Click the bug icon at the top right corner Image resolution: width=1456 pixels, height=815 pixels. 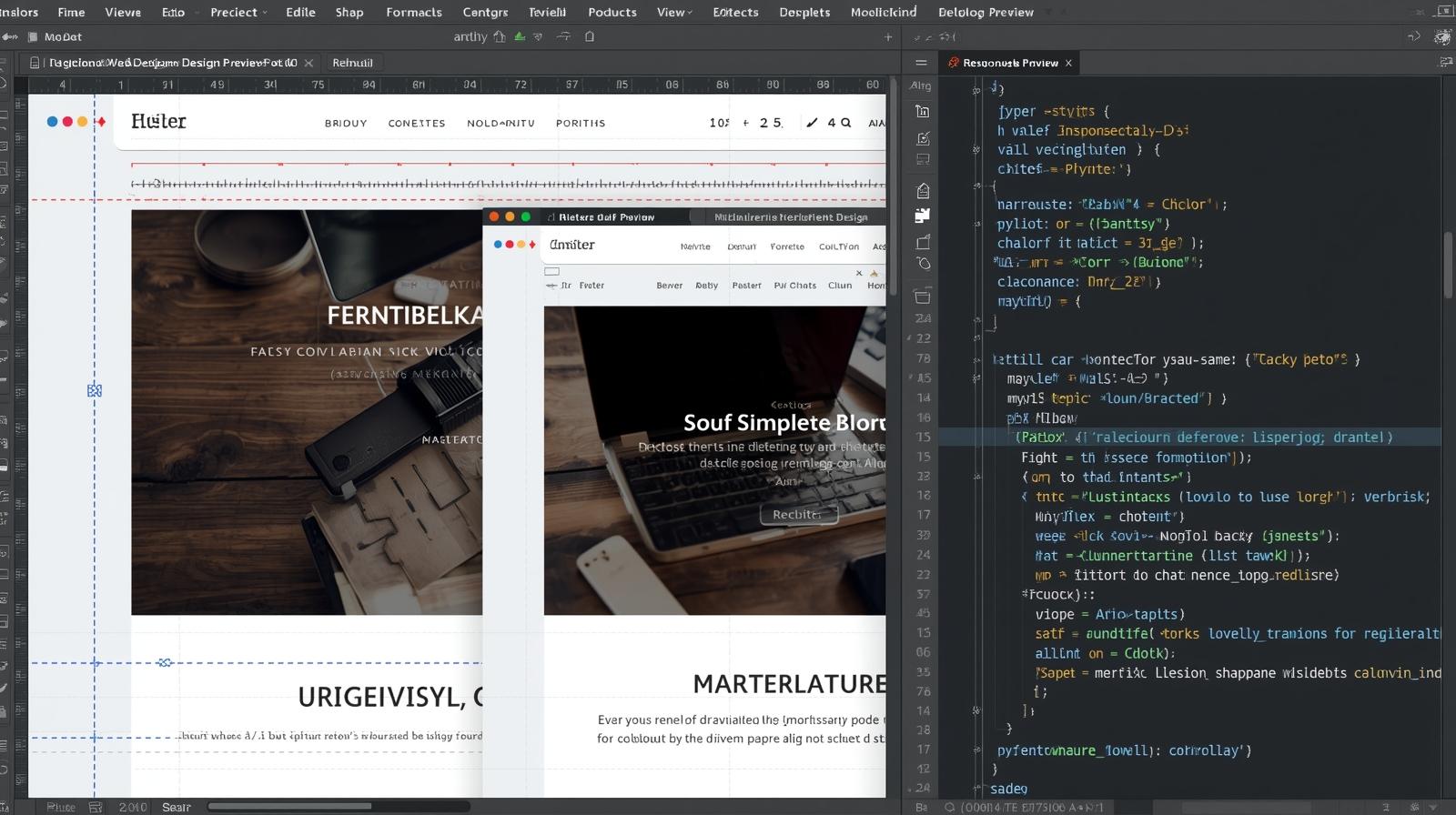tap(1442, 37)
